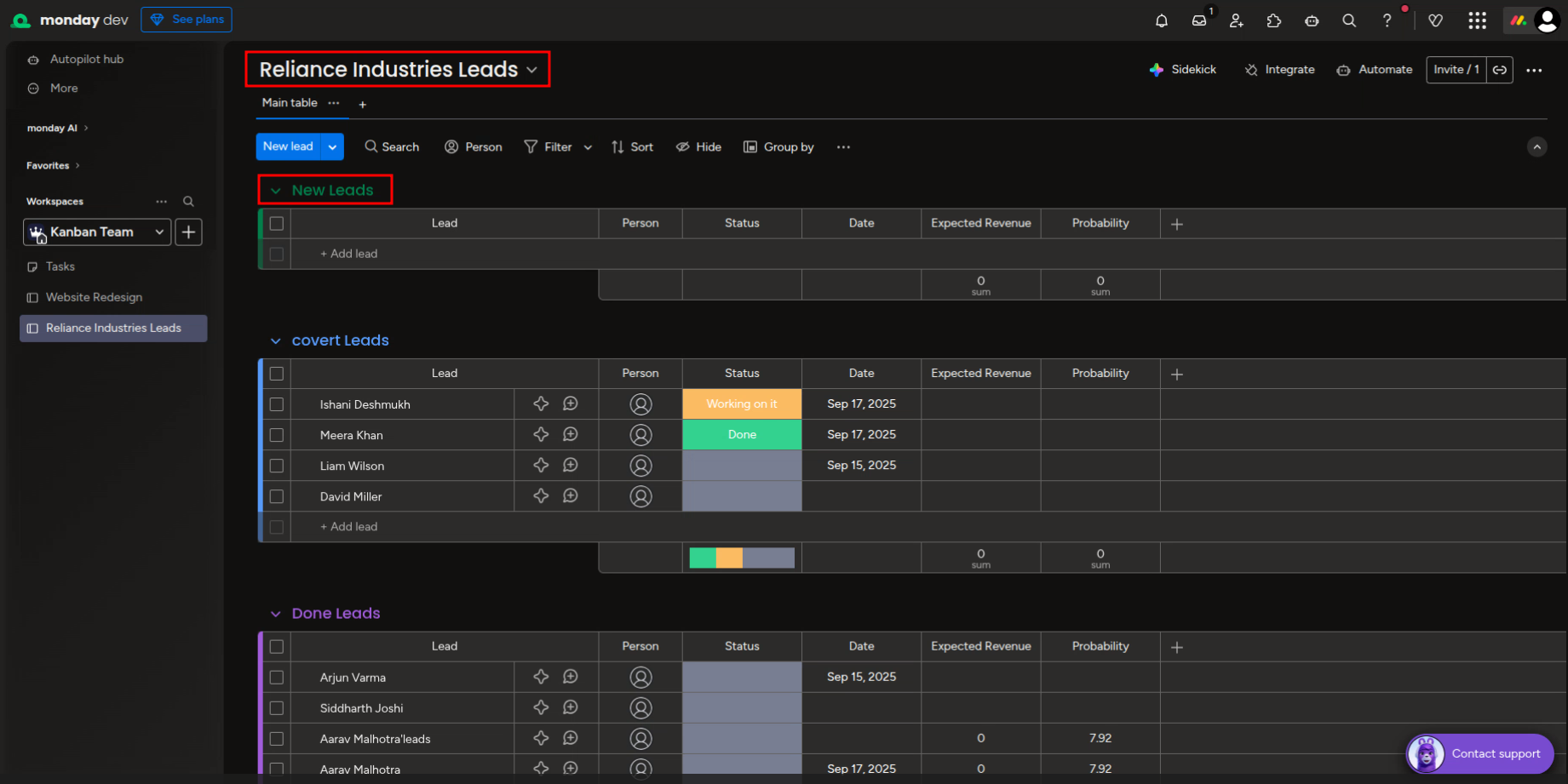Open Kanban Team workspace dropdown

(x=159, y=232)
